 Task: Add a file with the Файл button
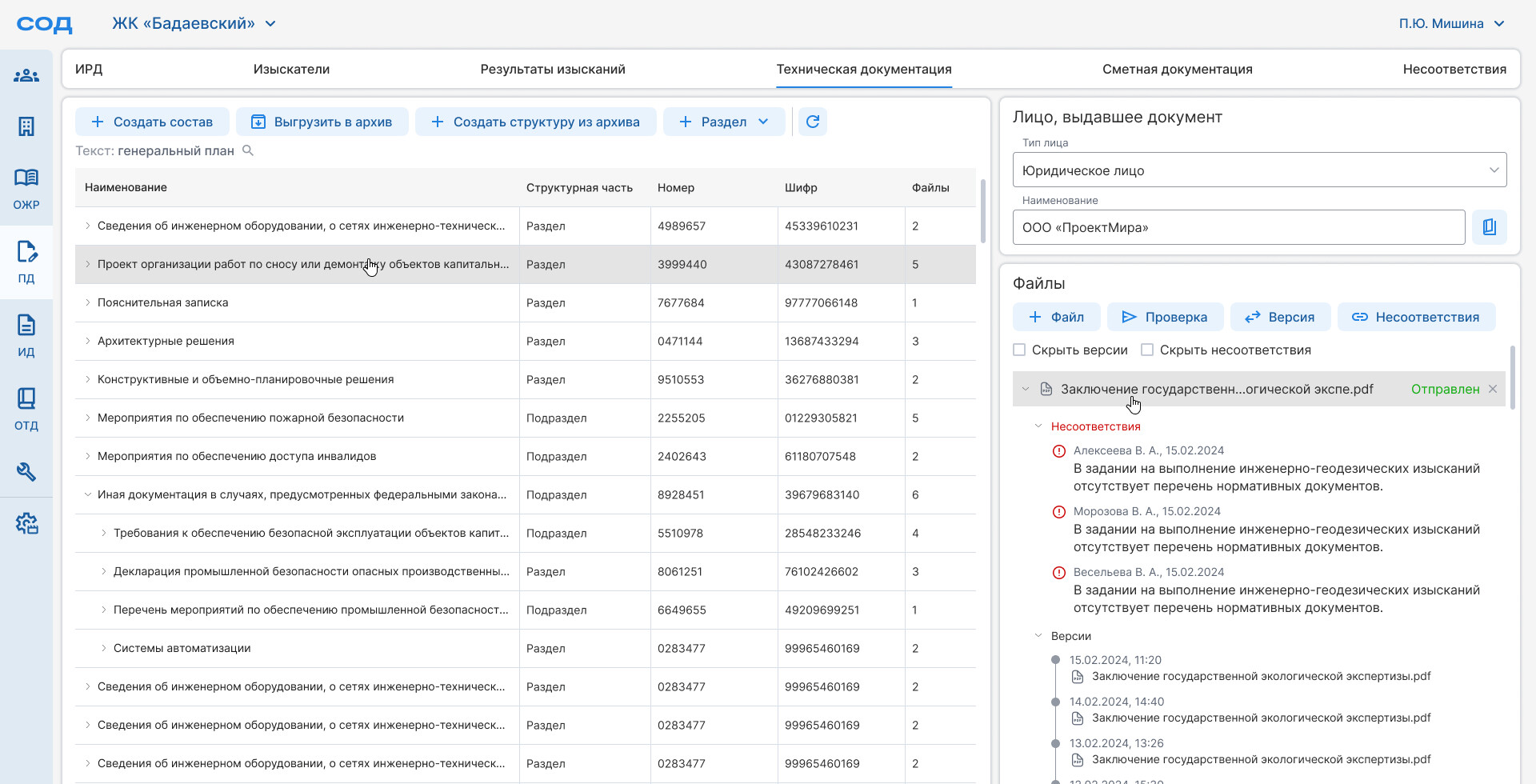1056,317
